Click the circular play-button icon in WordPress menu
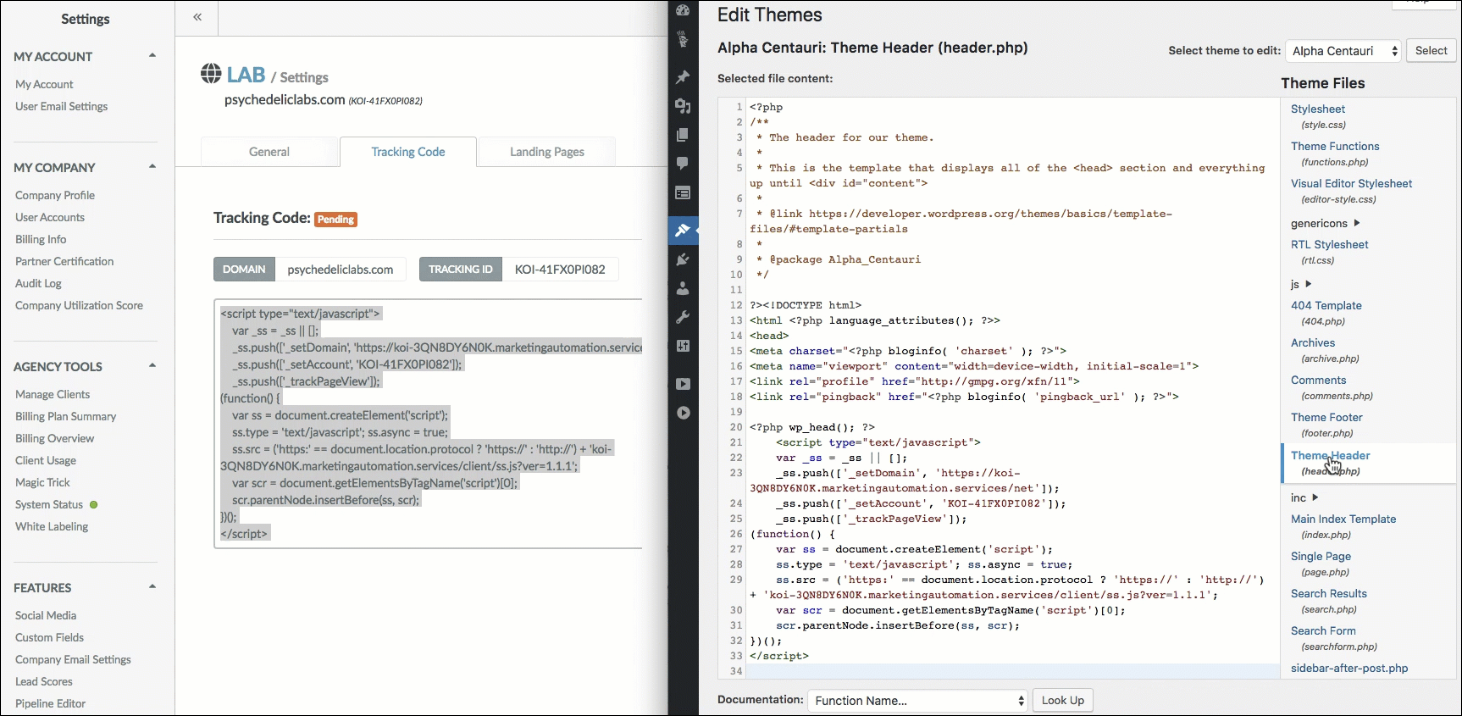Viewport: 1462px width, 716px height. tap(683, 412)
